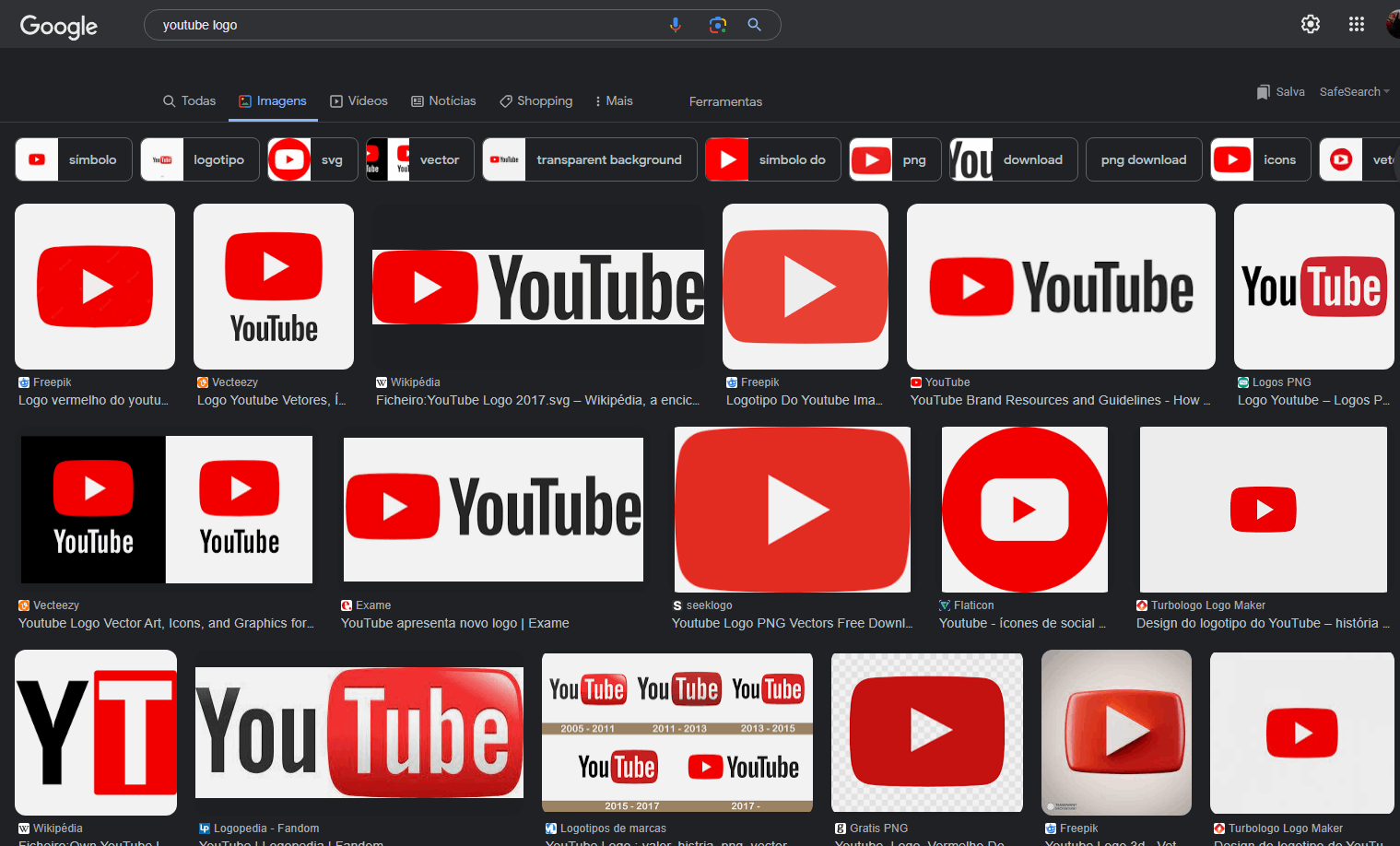Apply the 'transparent background' chip
Screen dimensions: 1400x846
(590, 159)
